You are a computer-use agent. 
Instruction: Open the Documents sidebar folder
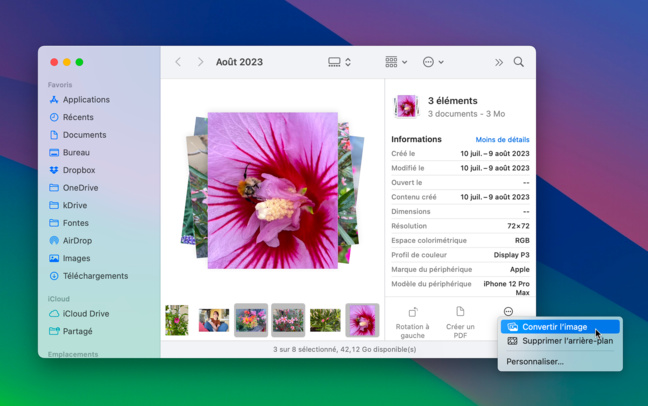[78, 135]
